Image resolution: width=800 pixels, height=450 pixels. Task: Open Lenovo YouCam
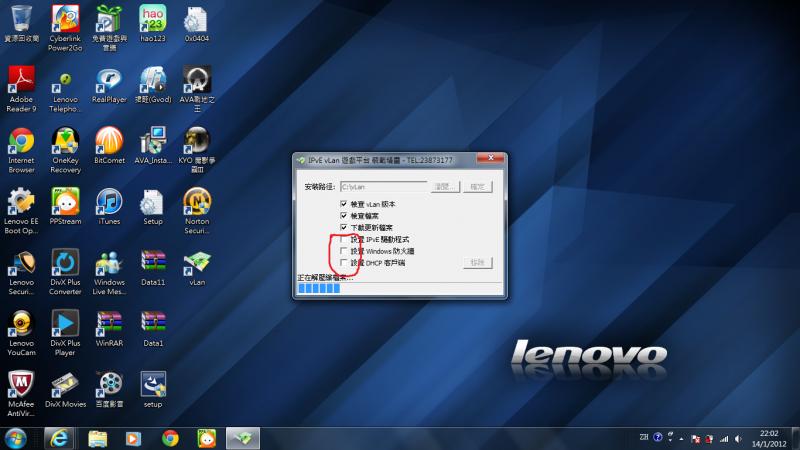(x=21, y=332)
